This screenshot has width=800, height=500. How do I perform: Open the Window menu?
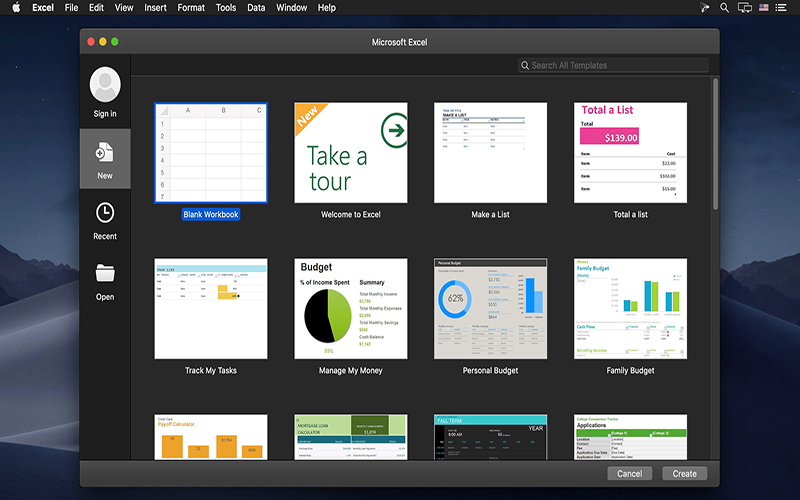[291, 7]
